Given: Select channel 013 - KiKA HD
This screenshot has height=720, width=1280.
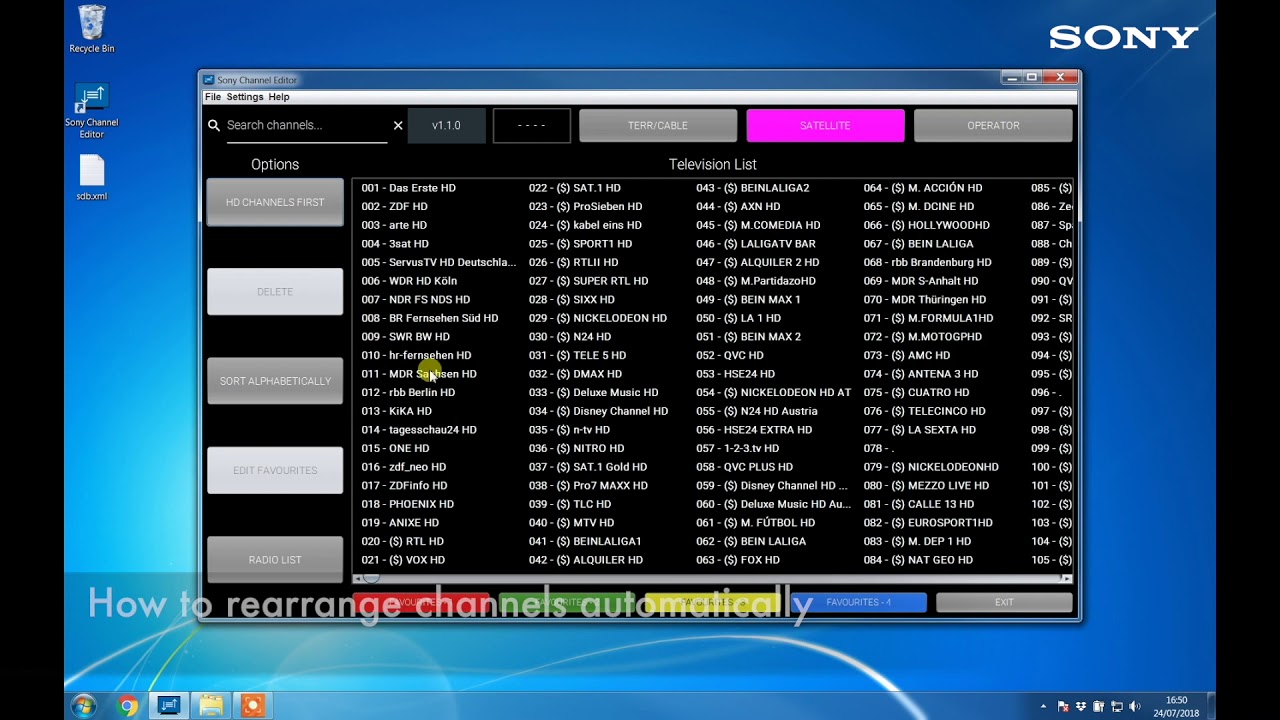Looking at the screenshot, I should 396,411.
